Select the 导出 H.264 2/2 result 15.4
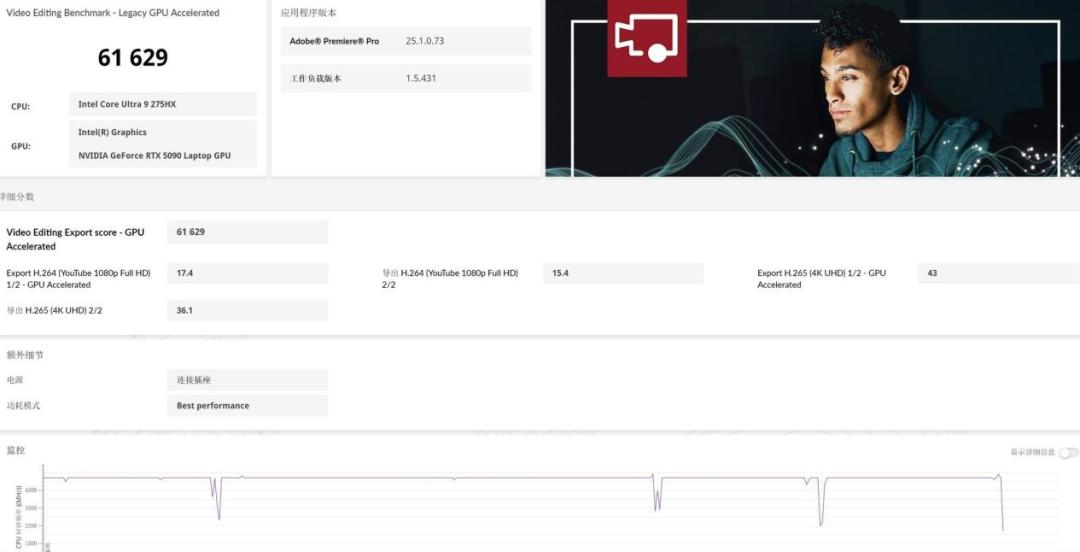 click(x=623, y=273)
